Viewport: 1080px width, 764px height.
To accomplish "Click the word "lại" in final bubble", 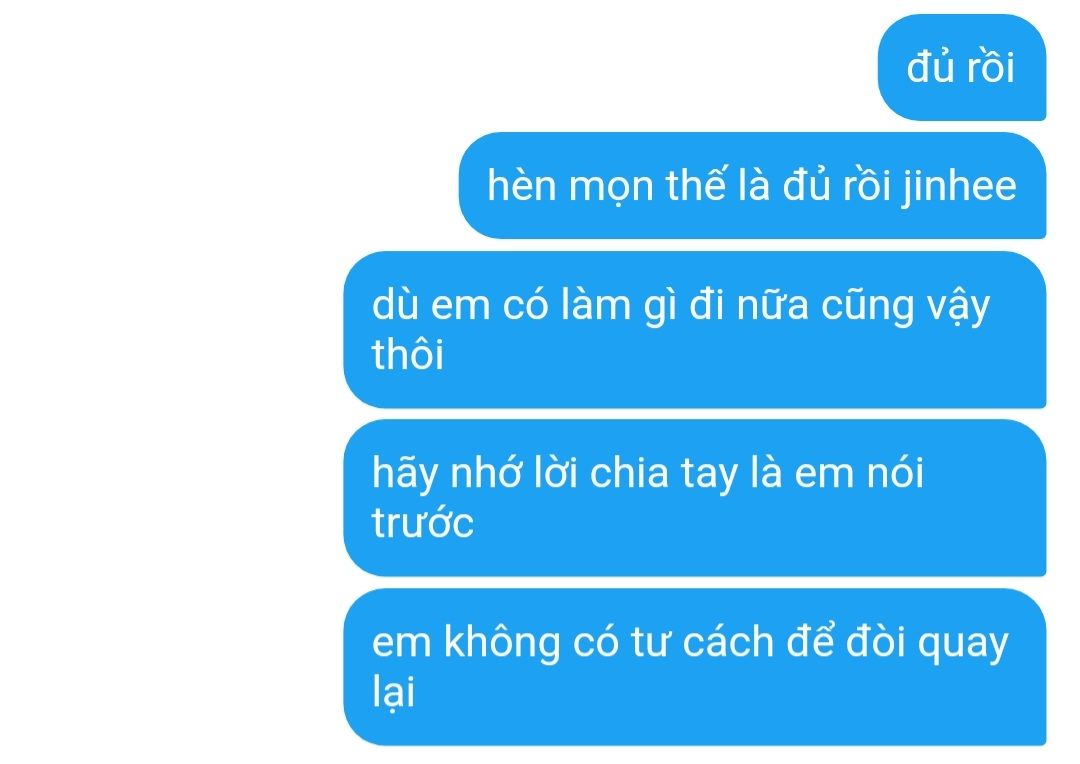I will coord(393,693).
